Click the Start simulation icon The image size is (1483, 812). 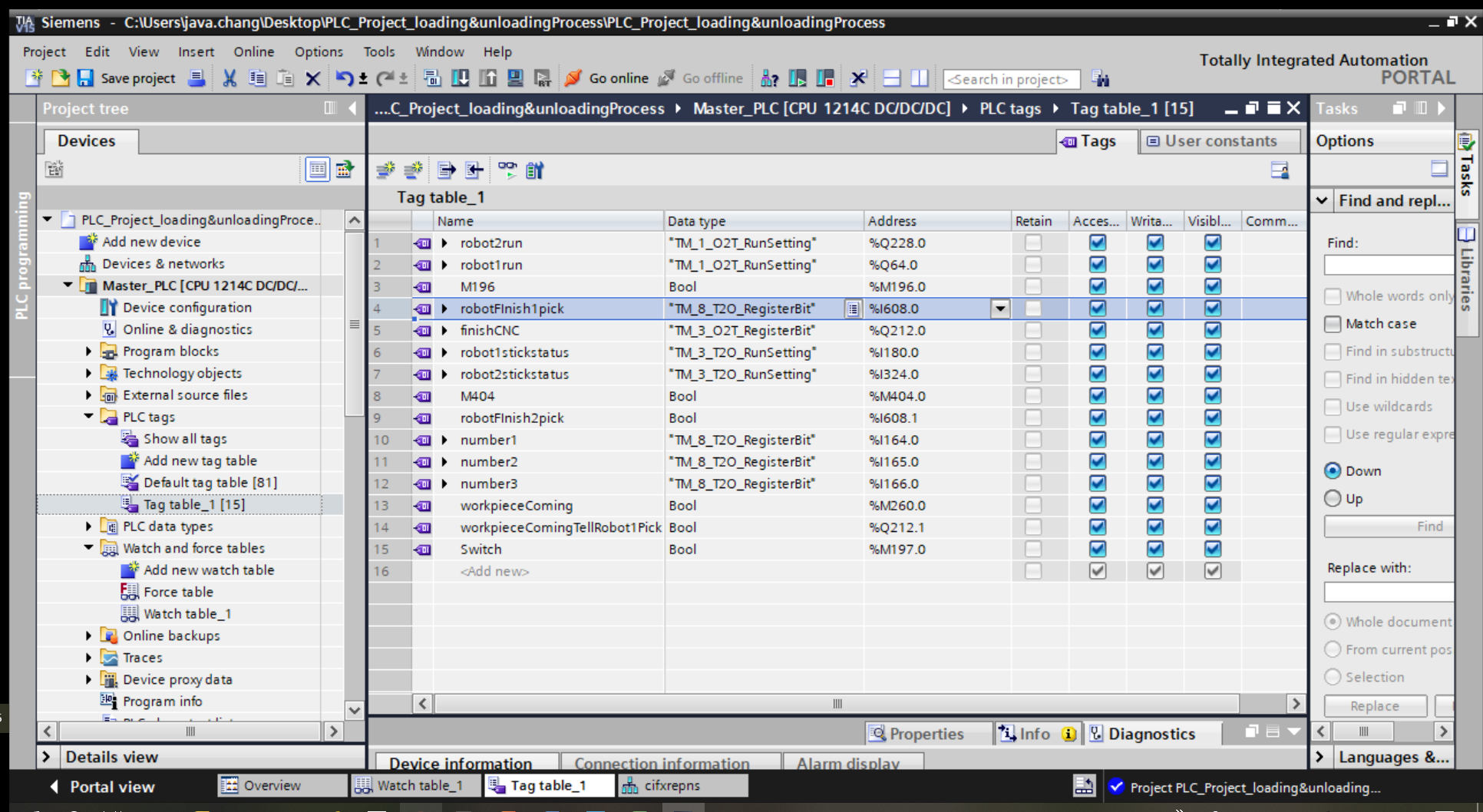click(x=515, y=78)
